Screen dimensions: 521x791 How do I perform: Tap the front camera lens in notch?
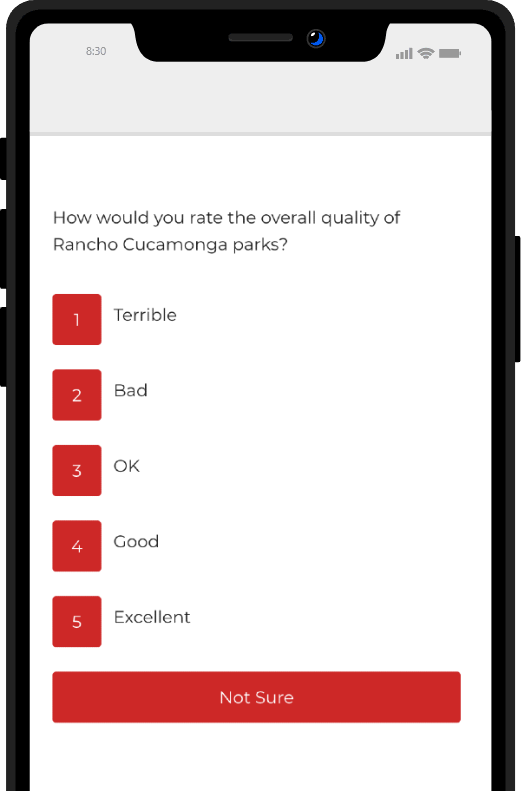(316, 38)
